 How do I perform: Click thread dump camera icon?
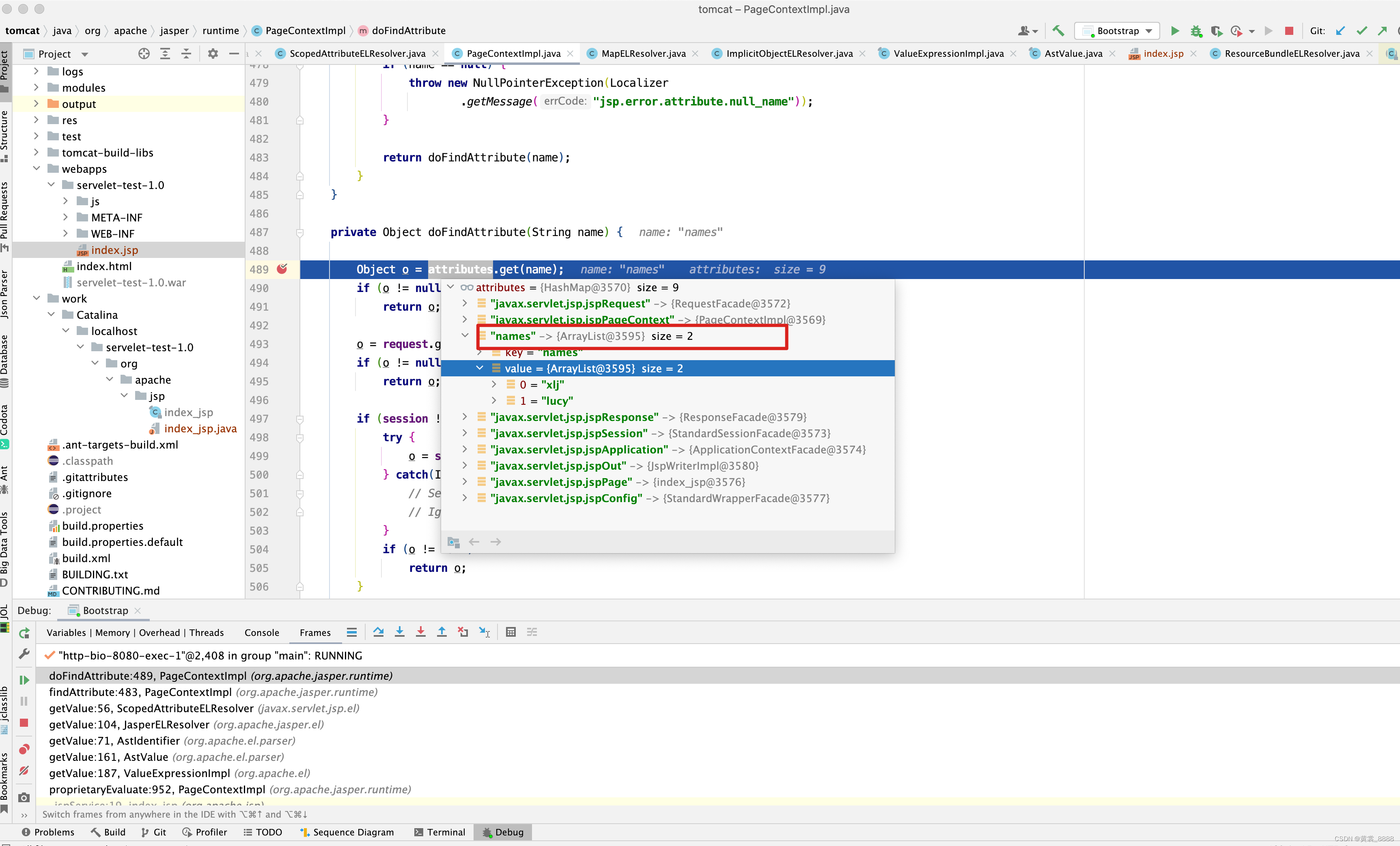[24, 797]
